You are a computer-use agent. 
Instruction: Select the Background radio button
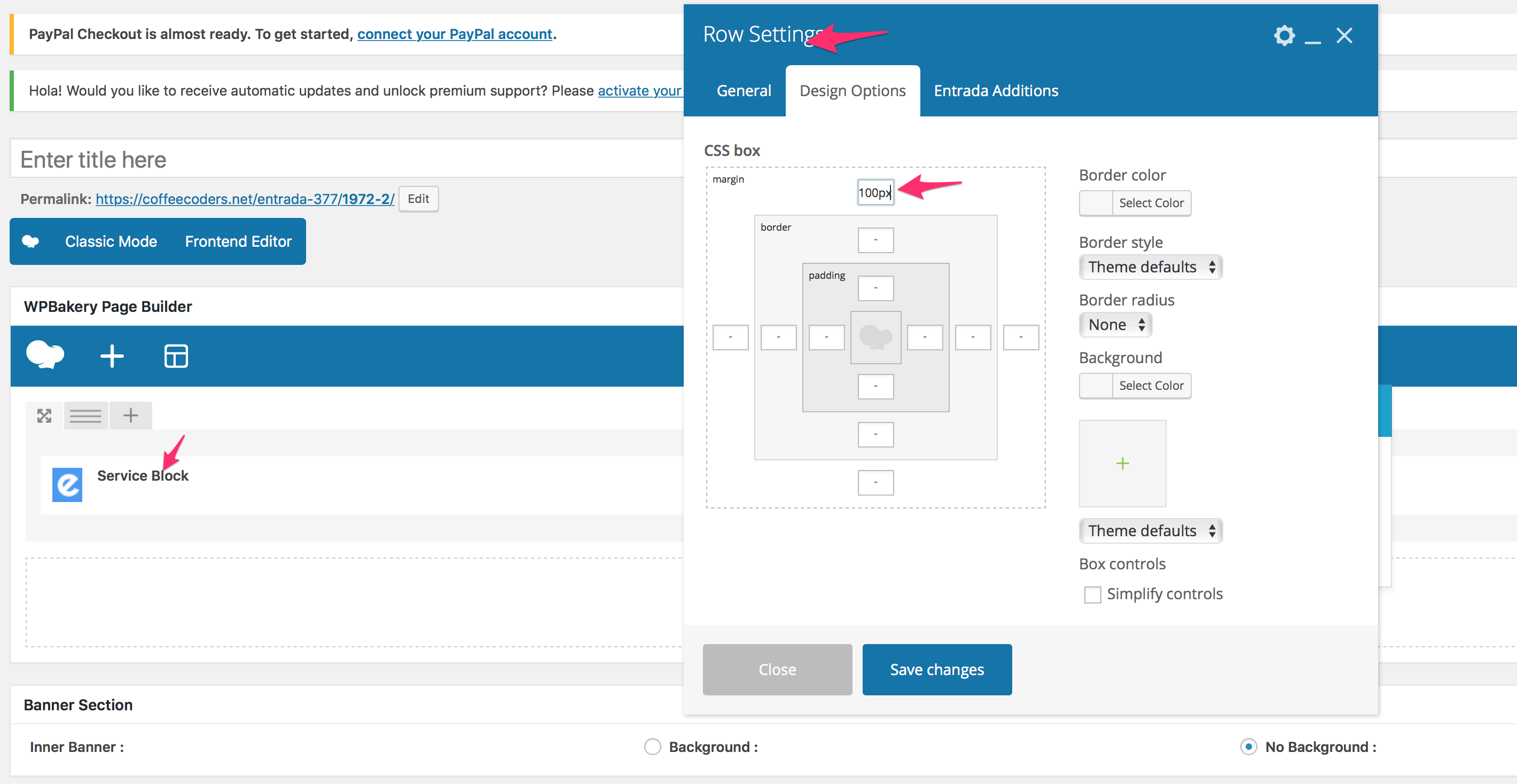pos(653,746)
